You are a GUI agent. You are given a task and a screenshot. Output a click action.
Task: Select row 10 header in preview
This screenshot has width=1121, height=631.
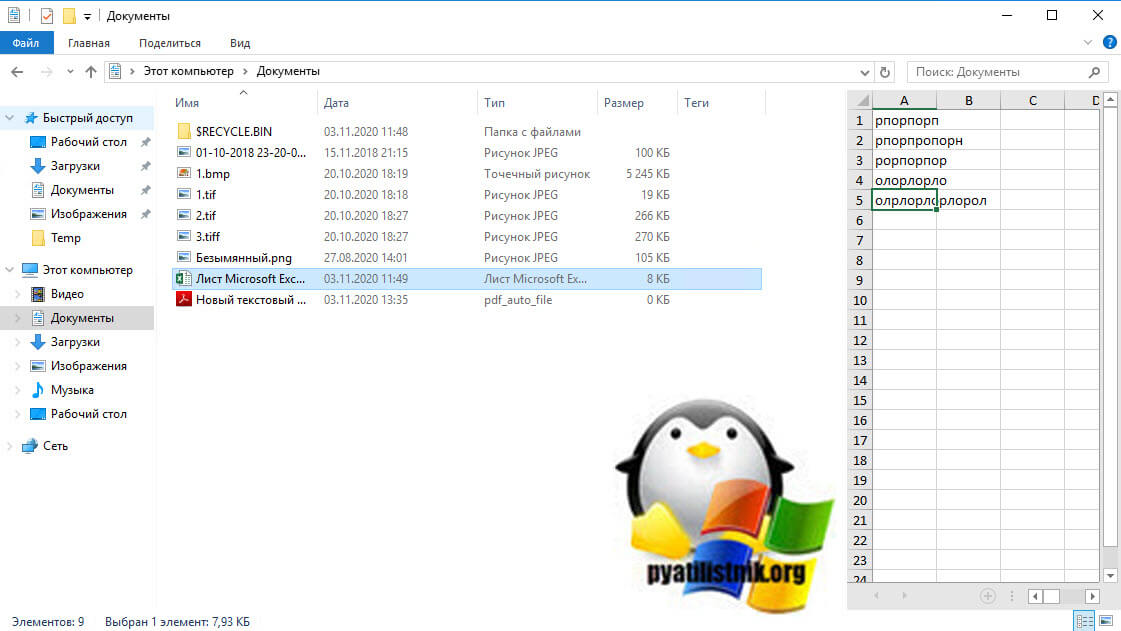click(x=860, y=301)
